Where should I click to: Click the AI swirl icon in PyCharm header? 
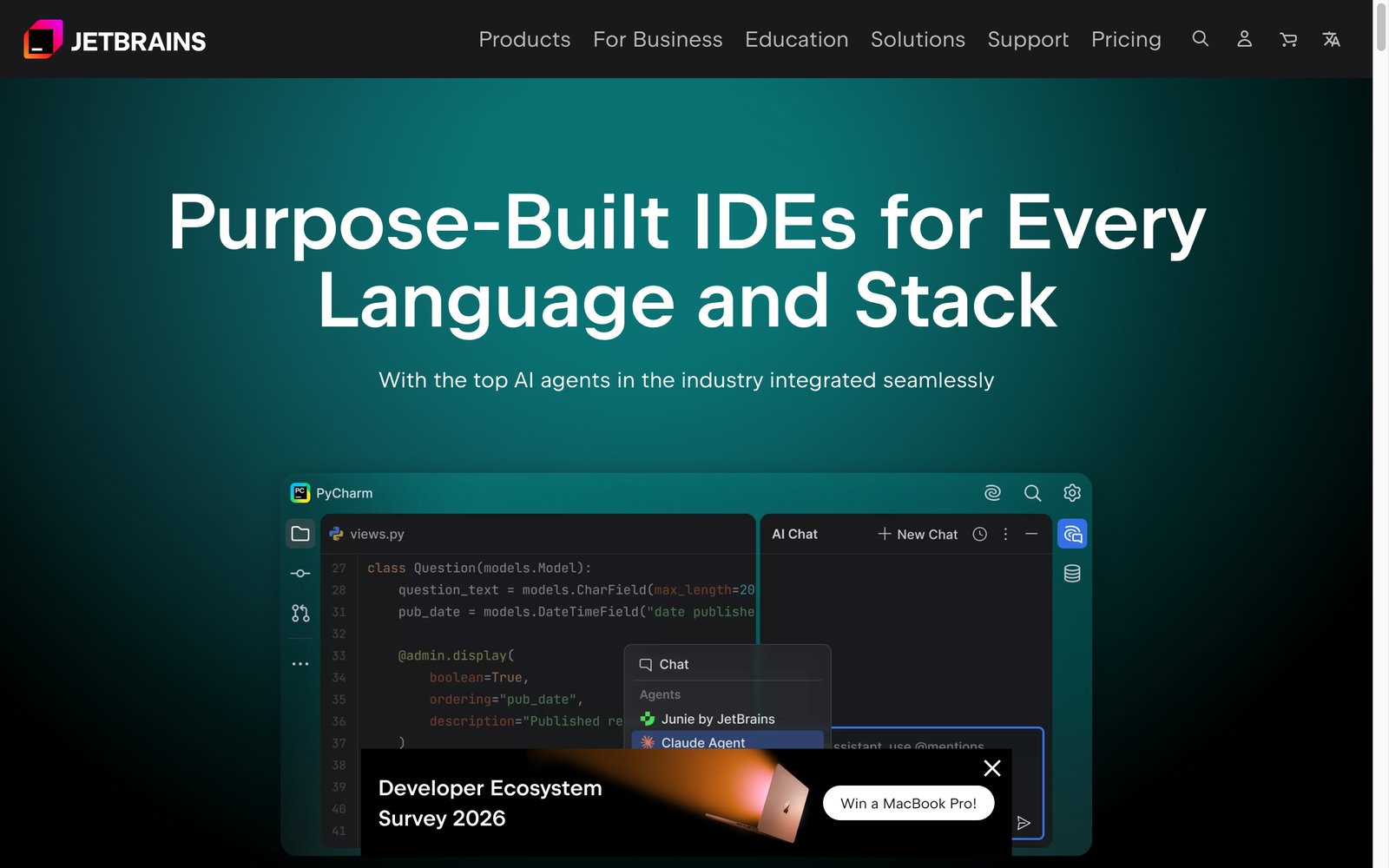click(992, 493)
